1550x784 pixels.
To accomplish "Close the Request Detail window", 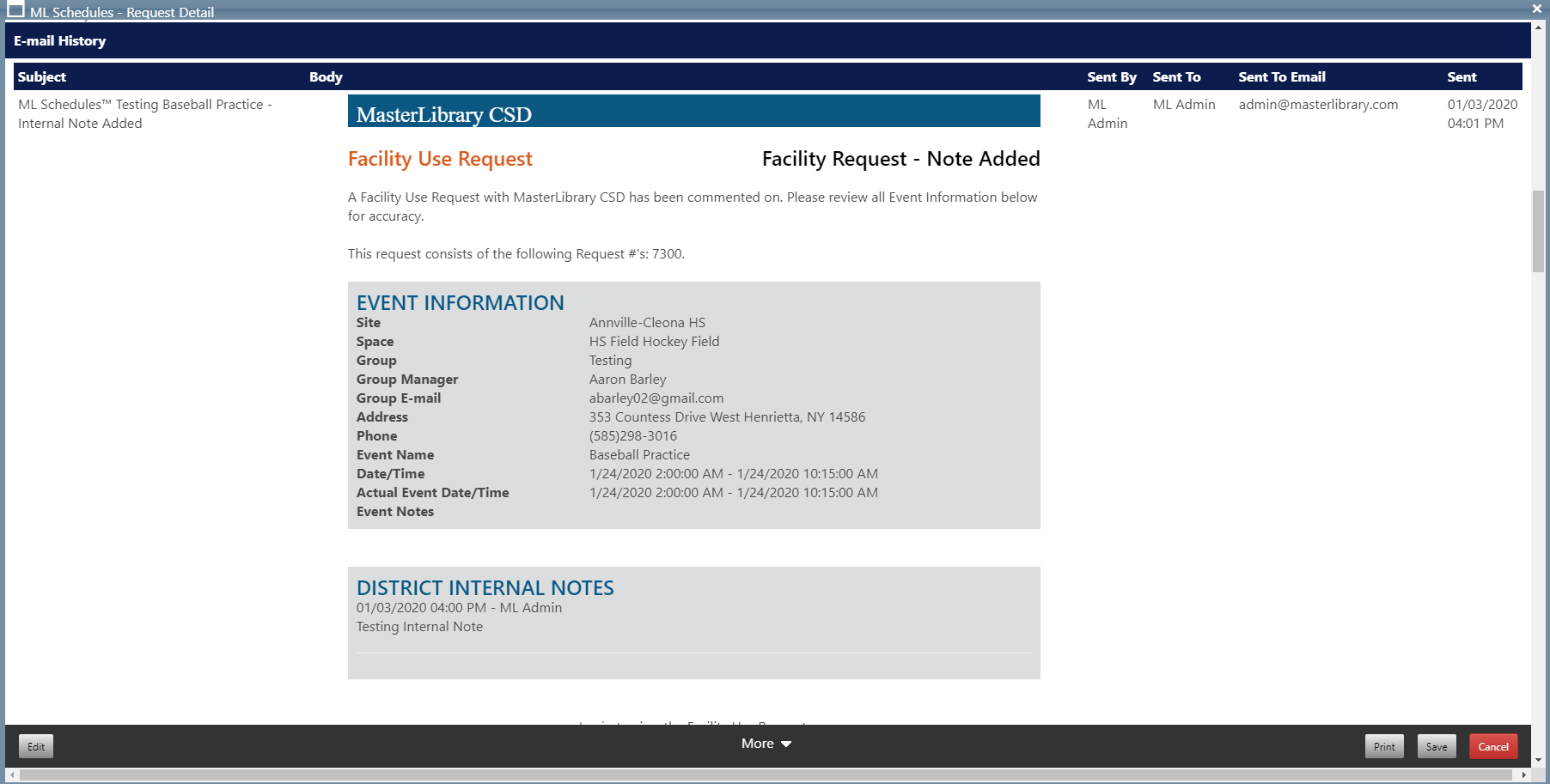I will (x=1537, y=9).
